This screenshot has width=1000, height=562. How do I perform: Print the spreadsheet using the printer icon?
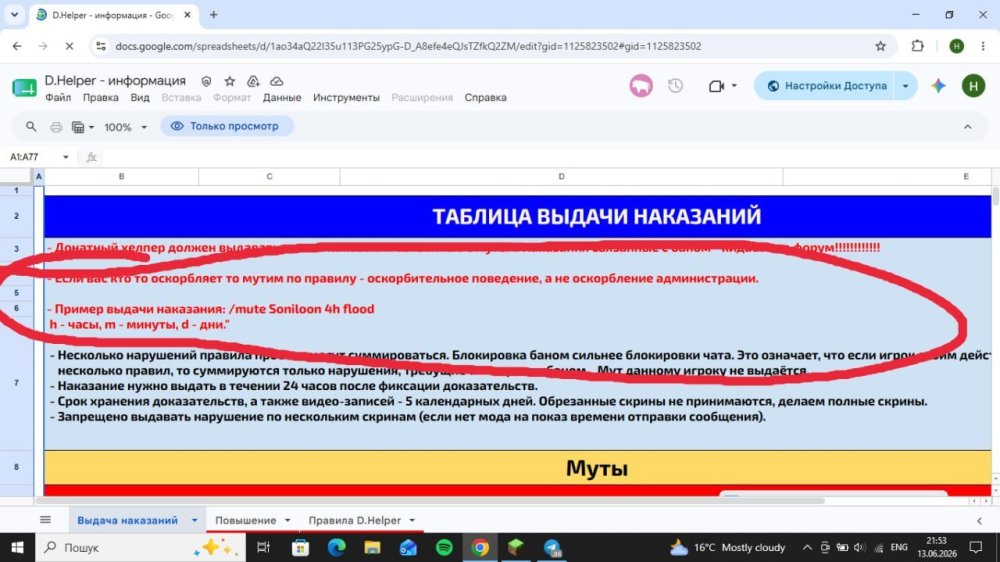[x=56, y=127]
